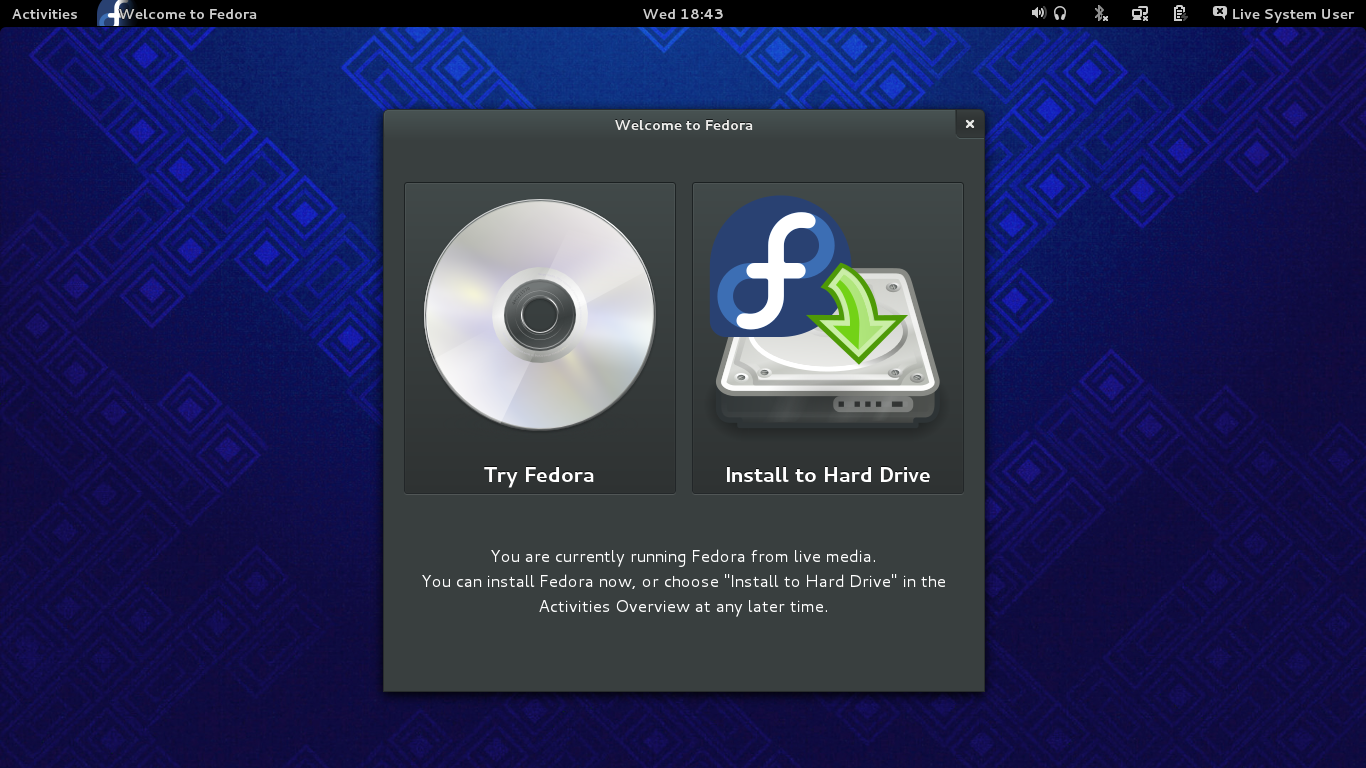Click text "You are currently running Fedora from live media."
This screenshot has width=1366, height=768.
click(683, 556)
